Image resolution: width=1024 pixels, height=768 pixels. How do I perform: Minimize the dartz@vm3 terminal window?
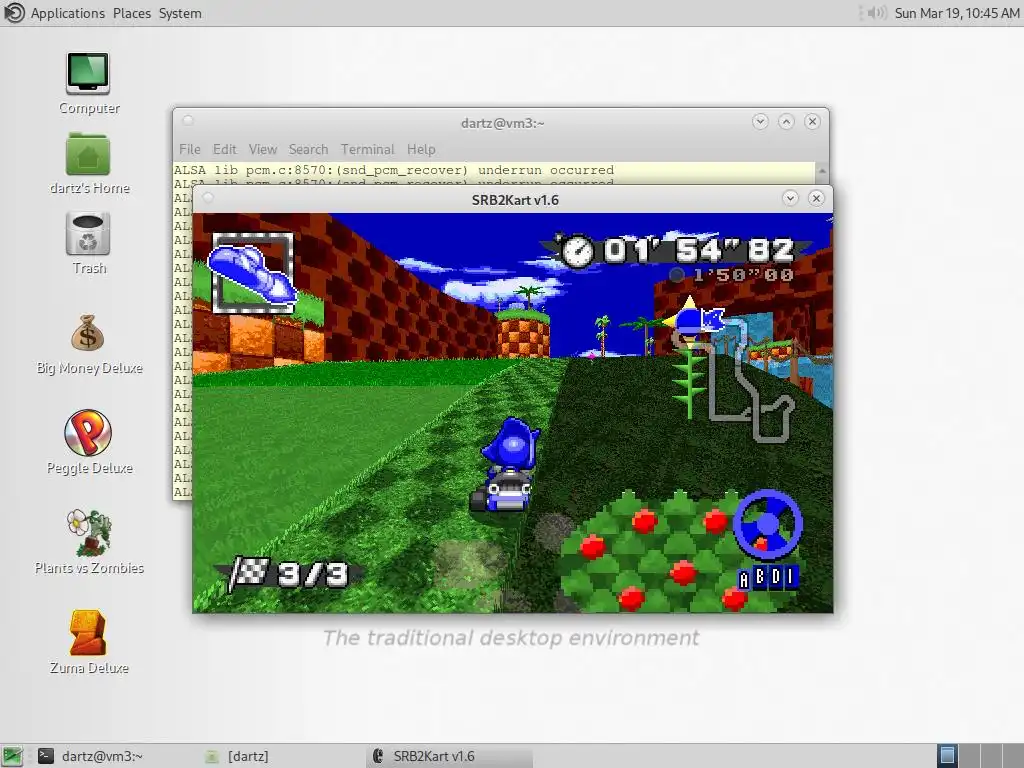pos(760,121)
